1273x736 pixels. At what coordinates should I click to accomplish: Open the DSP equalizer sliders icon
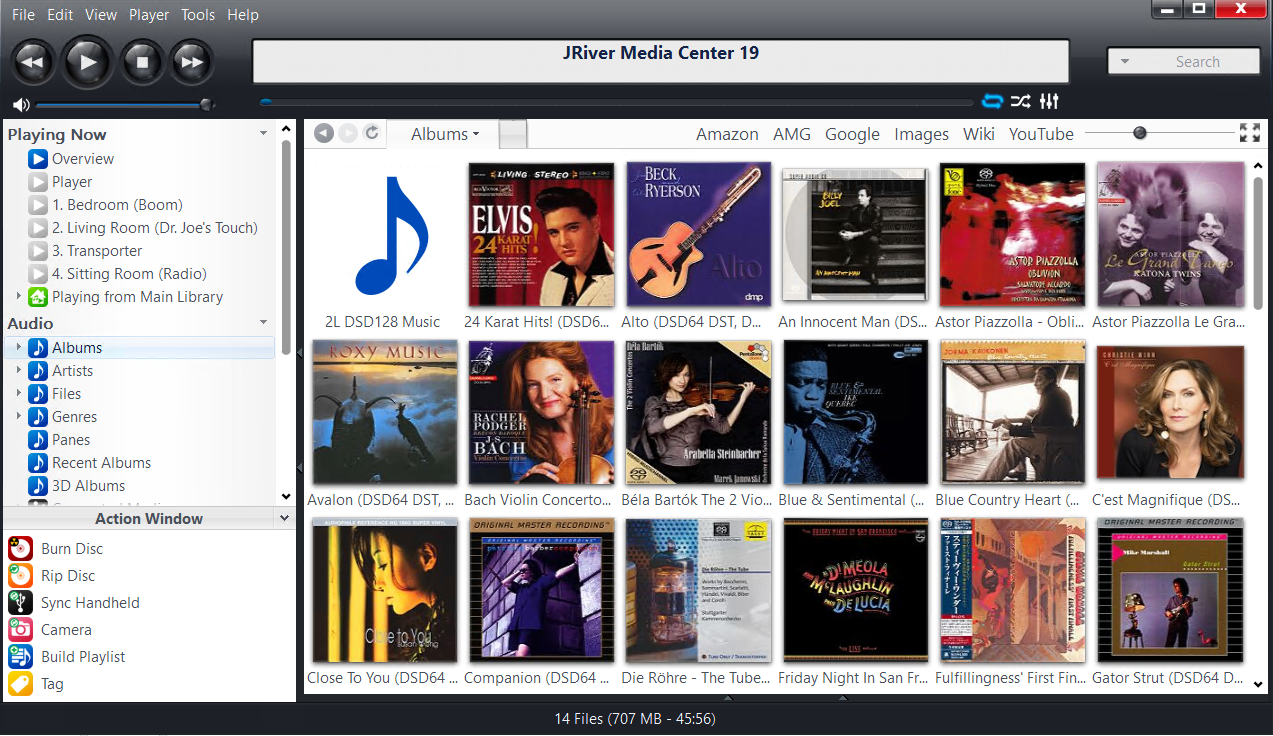pyautogui.click(x=1049, y=101)
